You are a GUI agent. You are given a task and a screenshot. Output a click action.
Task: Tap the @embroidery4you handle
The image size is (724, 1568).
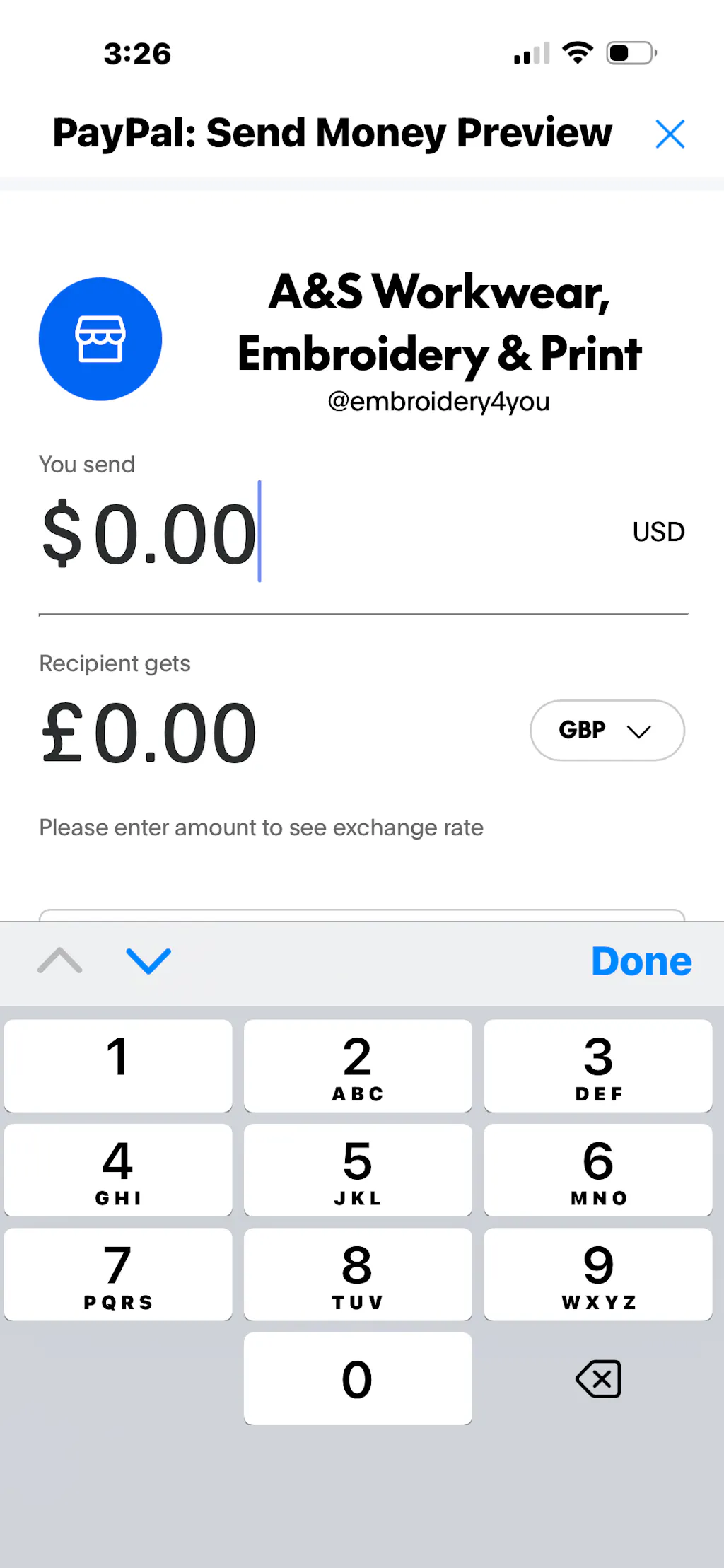(438, 402)
